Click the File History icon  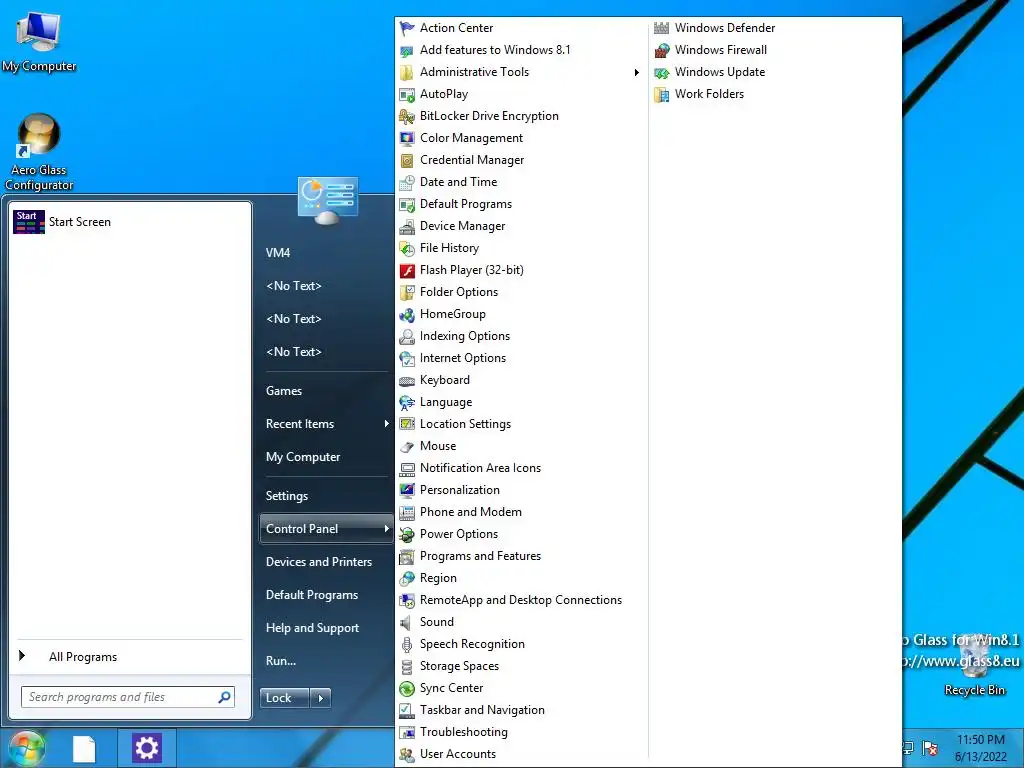407,248
